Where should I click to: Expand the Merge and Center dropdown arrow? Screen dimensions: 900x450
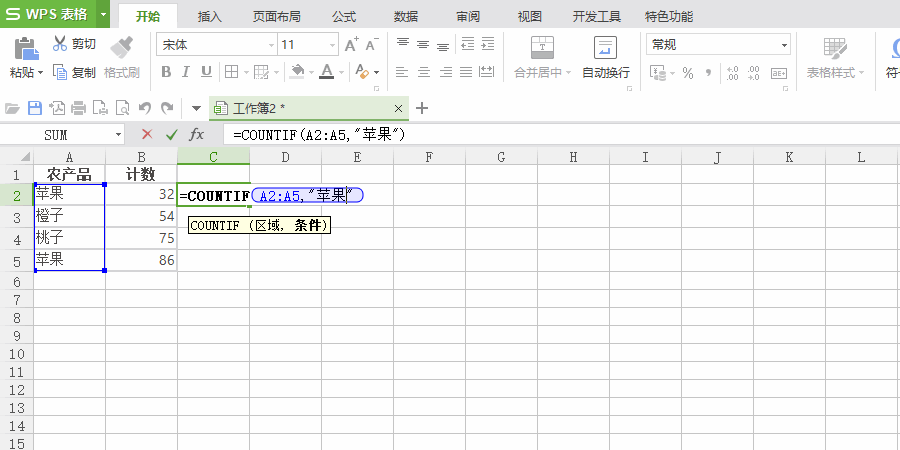click(x=568, y=73)
